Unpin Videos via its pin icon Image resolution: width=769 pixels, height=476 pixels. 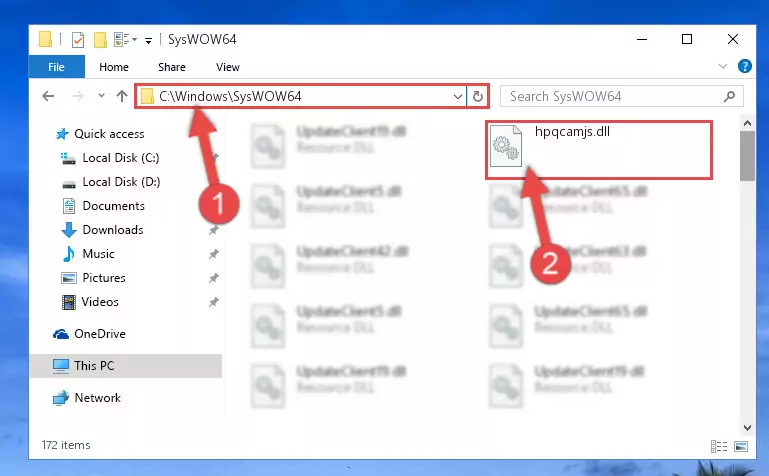click(213, 302)
